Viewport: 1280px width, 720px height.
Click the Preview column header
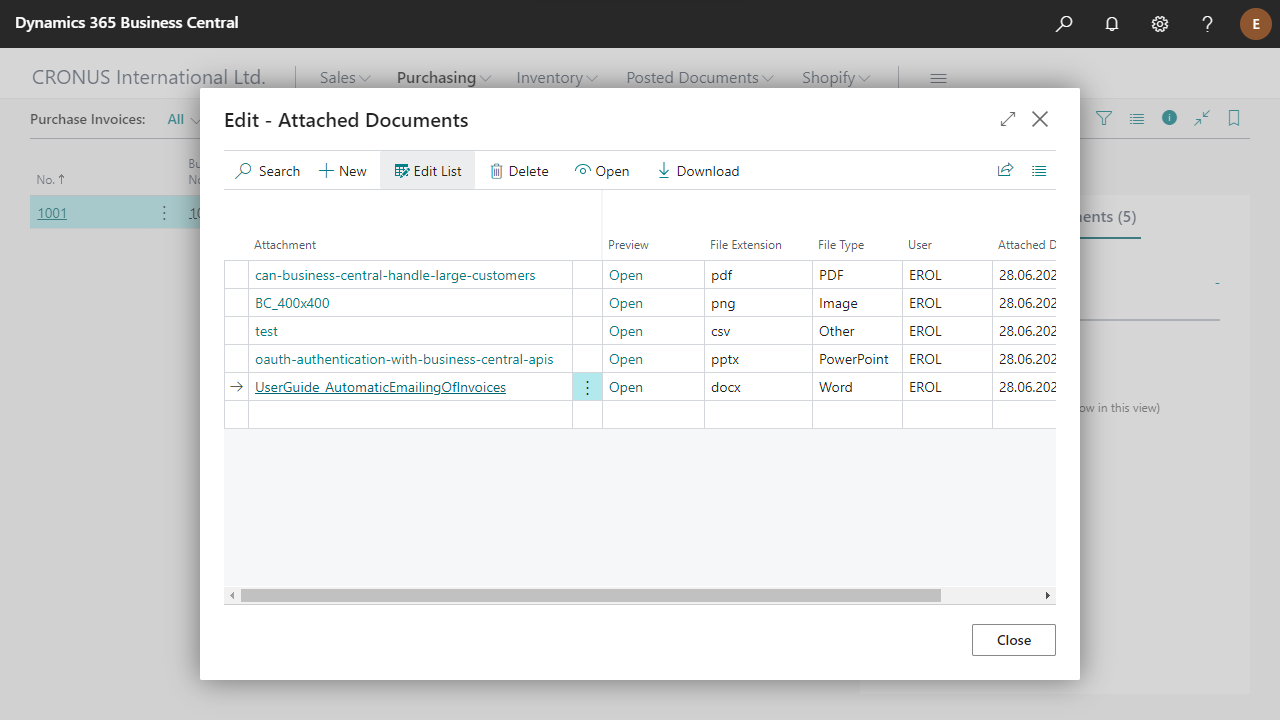[x=628, y=245]
